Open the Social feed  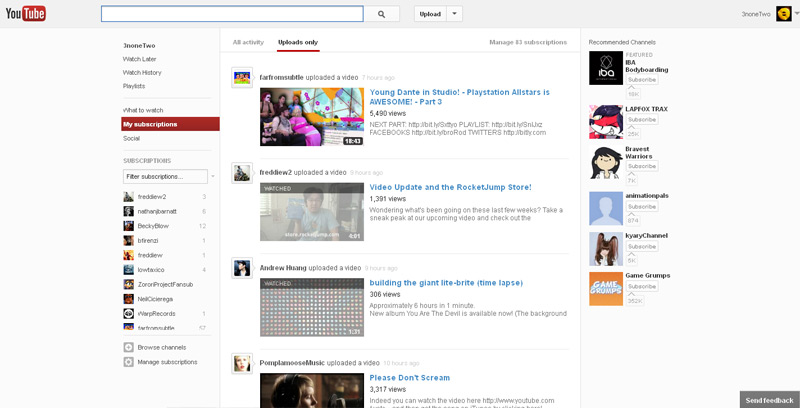pyautogui.click(x=131, y=138)
